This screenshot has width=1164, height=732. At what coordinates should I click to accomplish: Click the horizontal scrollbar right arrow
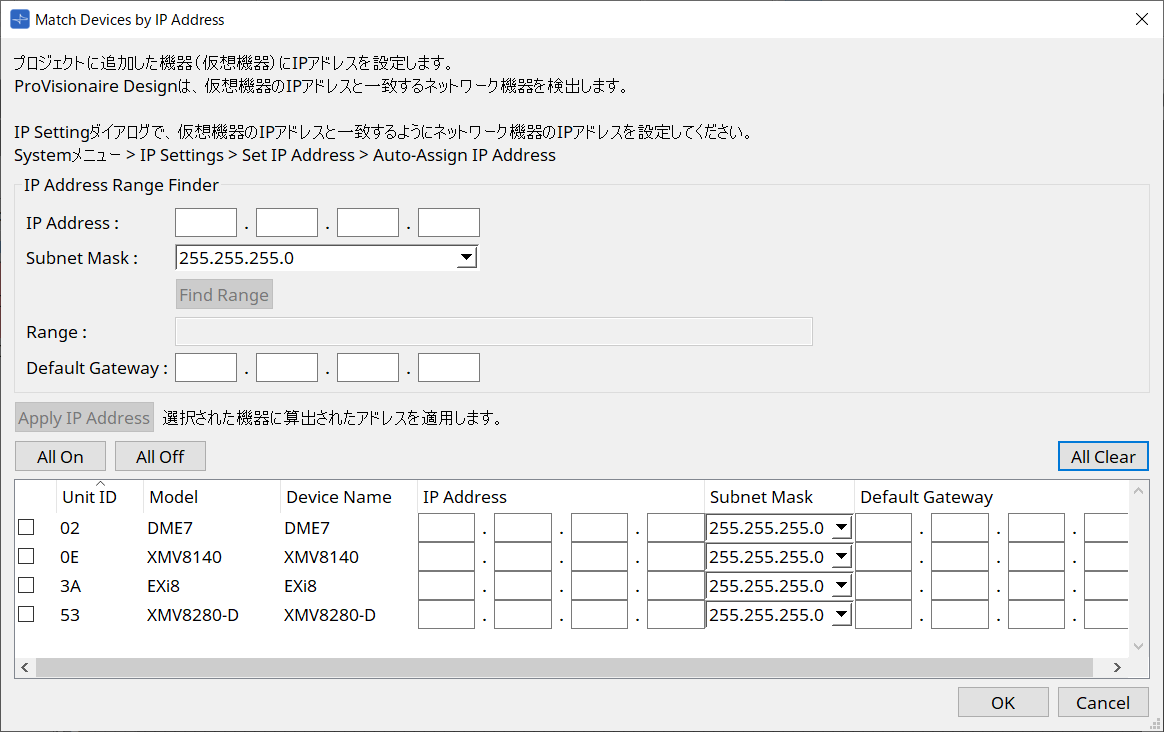[1117, 667]
